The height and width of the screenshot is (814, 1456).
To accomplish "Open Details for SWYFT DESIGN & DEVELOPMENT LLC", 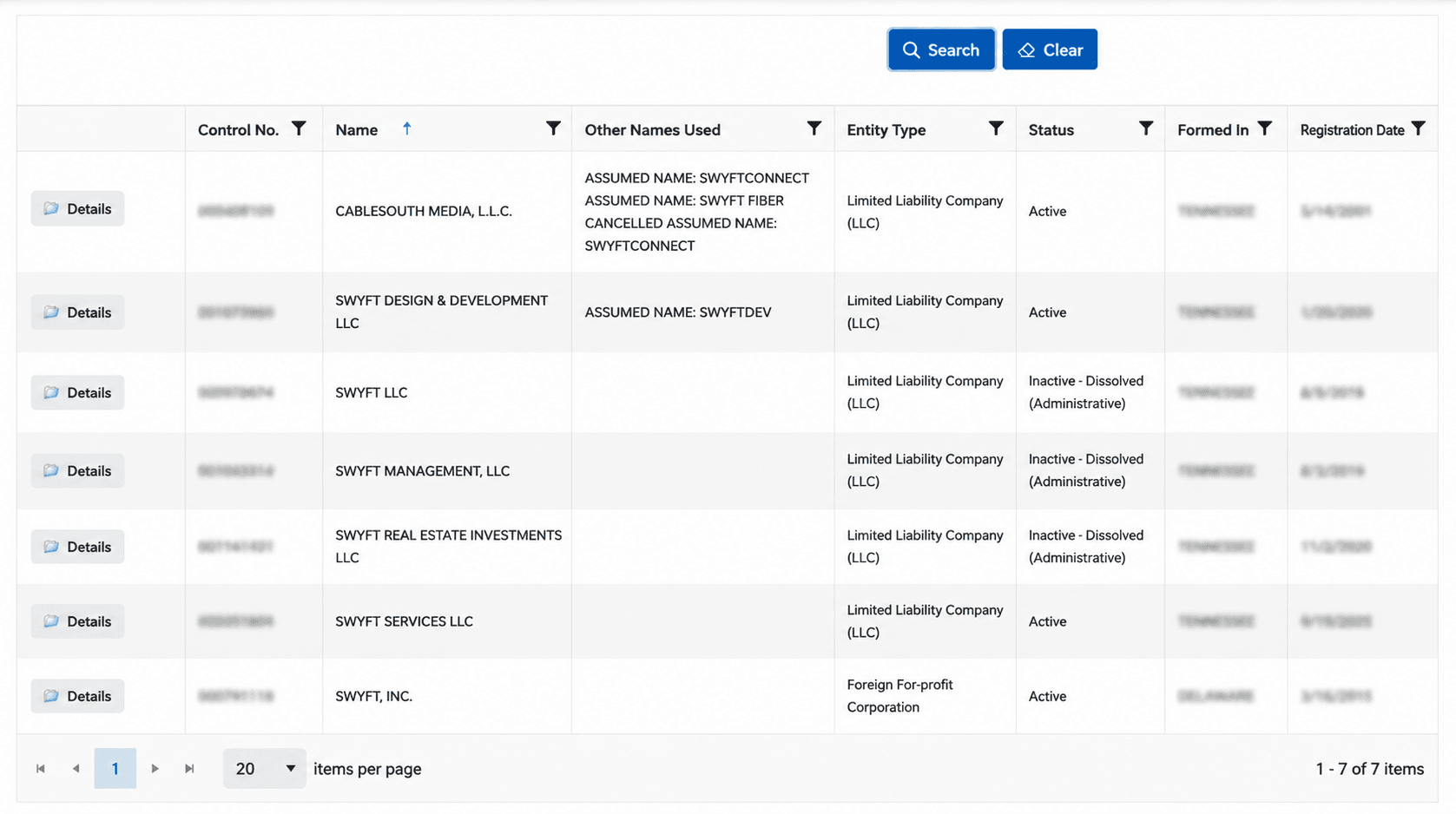I will click(x=77, y=312).
